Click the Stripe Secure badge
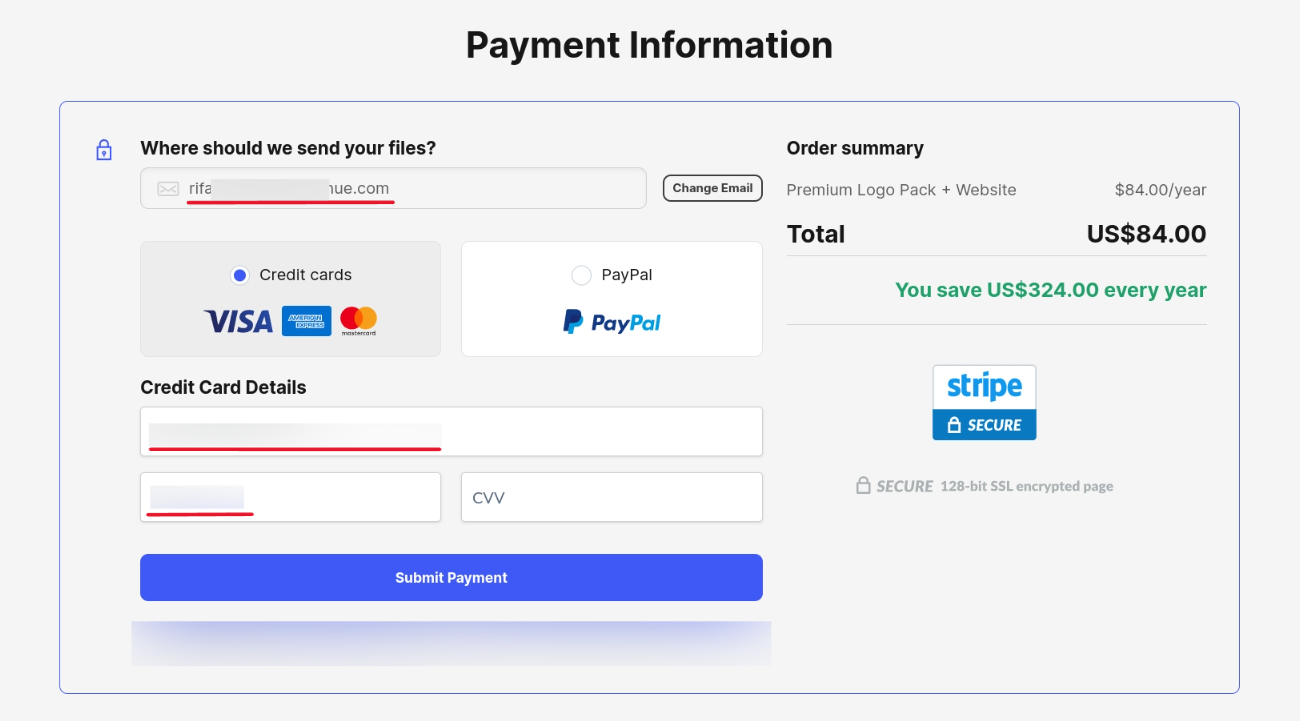The image size is (1300, 721). [x=984, y=402]
